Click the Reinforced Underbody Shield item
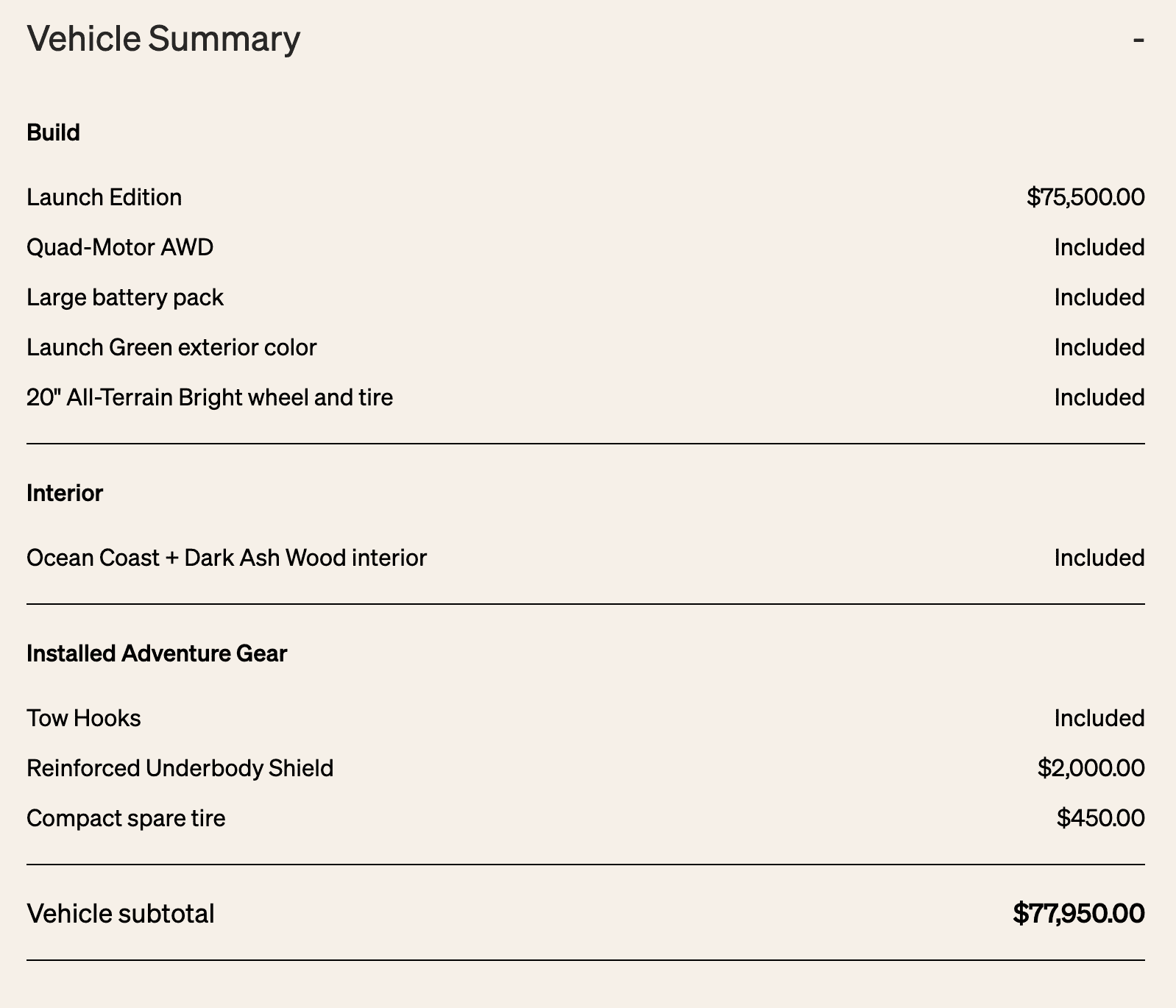This screenshot has height=1008, width=1176. [x=180, y=768]
